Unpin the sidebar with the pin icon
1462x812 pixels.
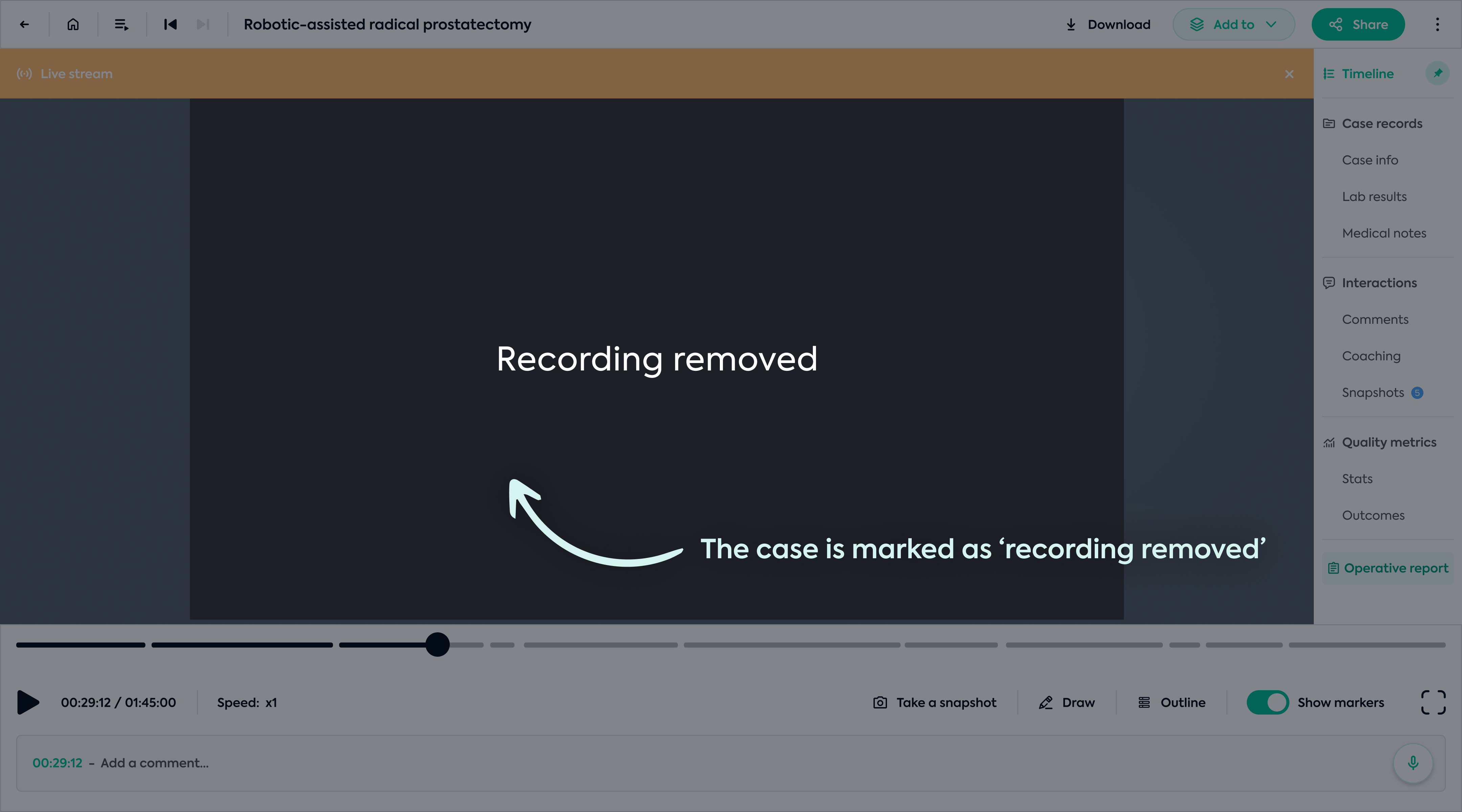pos(1438,73)
